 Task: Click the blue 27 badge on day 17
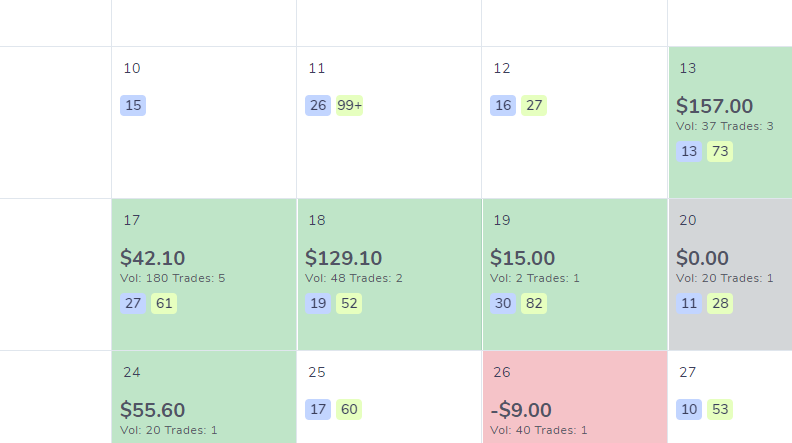coord(133,304)
